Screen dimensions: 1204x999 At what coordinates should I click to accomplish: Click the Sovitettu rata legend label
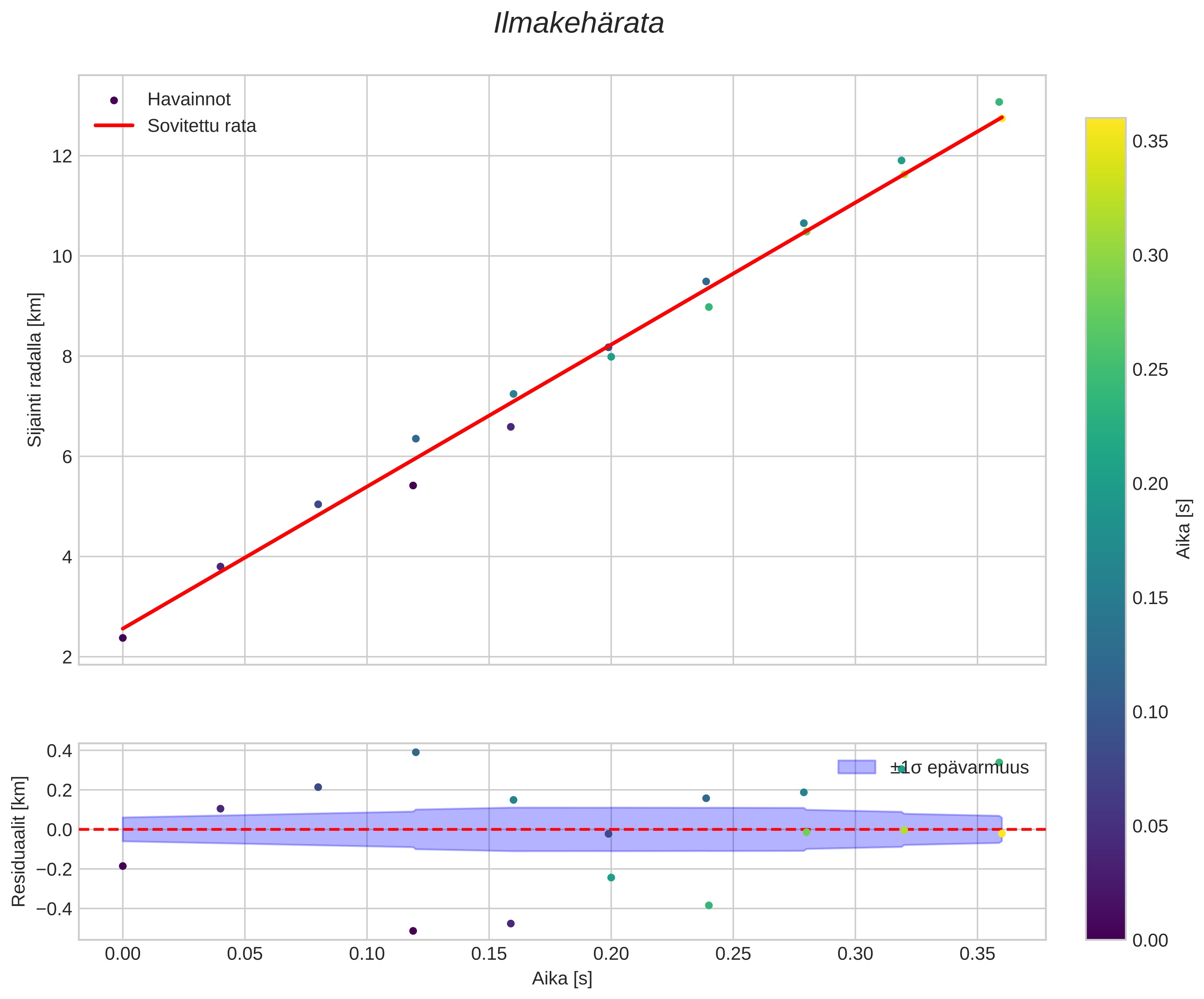point(201,126)
